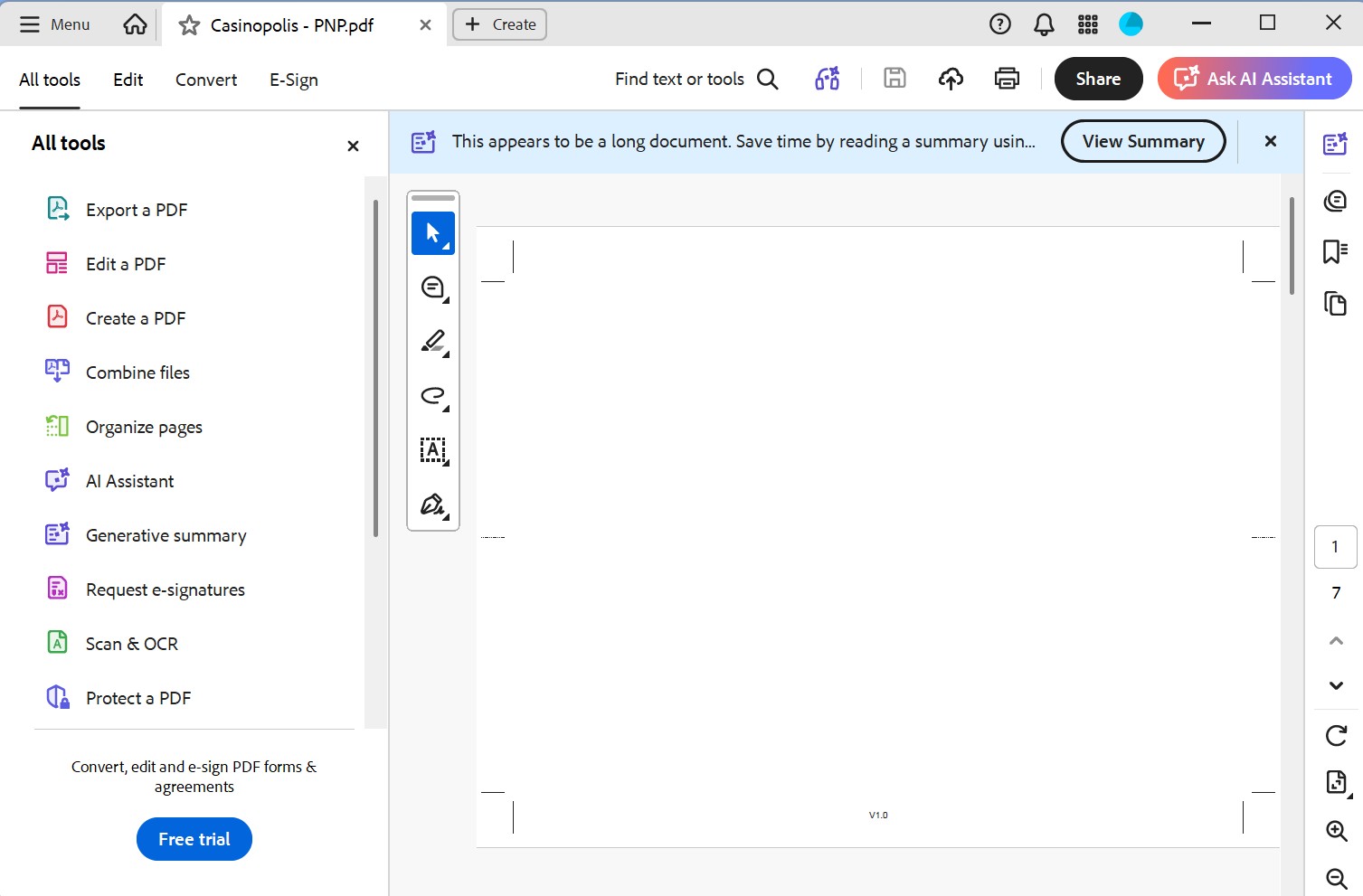Open the E-Sign tab
Image resolution: width=1363 pixels, height=896 pixels.
tap(294, 80)
